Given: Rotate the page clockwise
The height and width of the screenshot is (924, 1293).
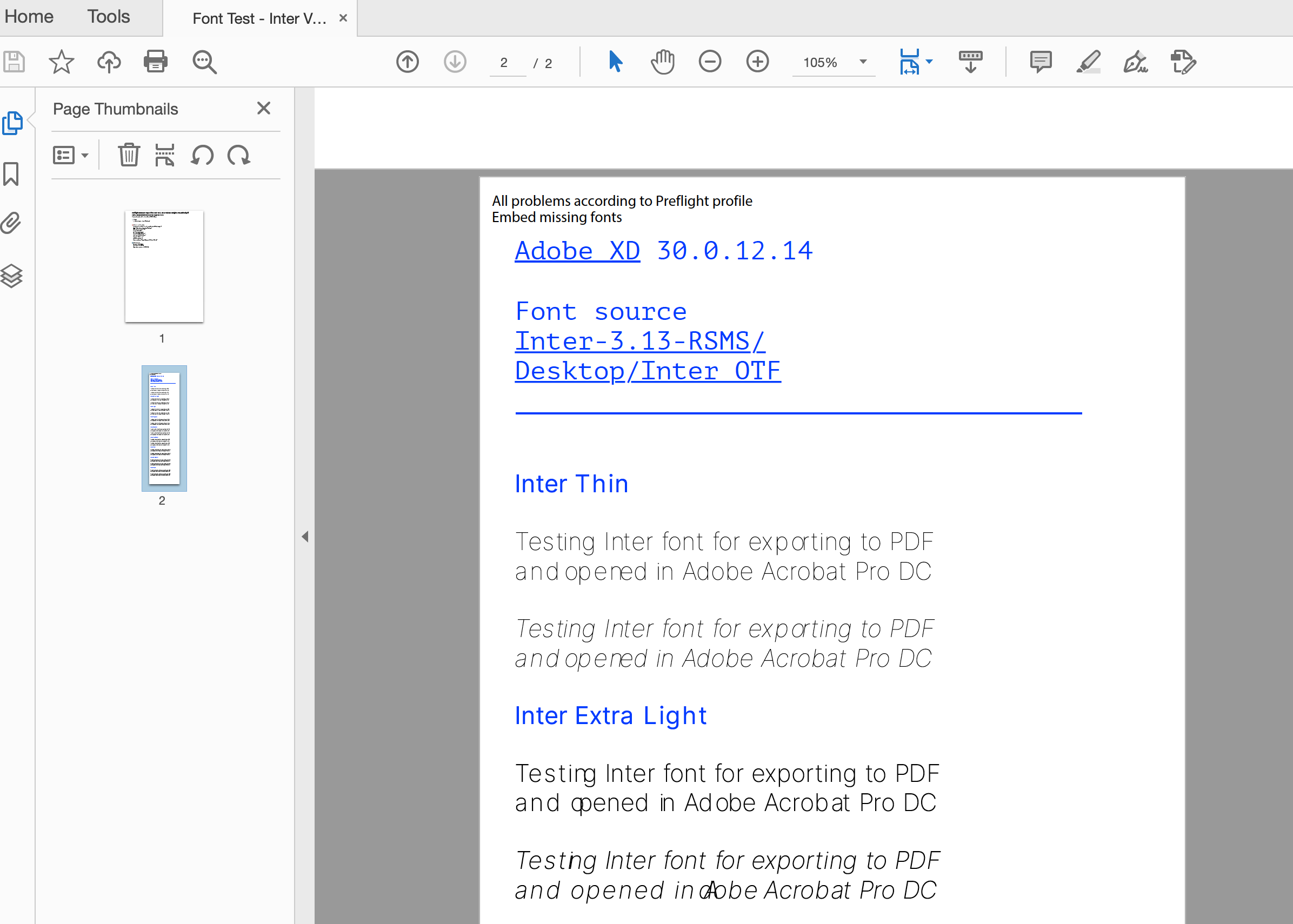Looking at the screenshot, I should click(239, 155).
